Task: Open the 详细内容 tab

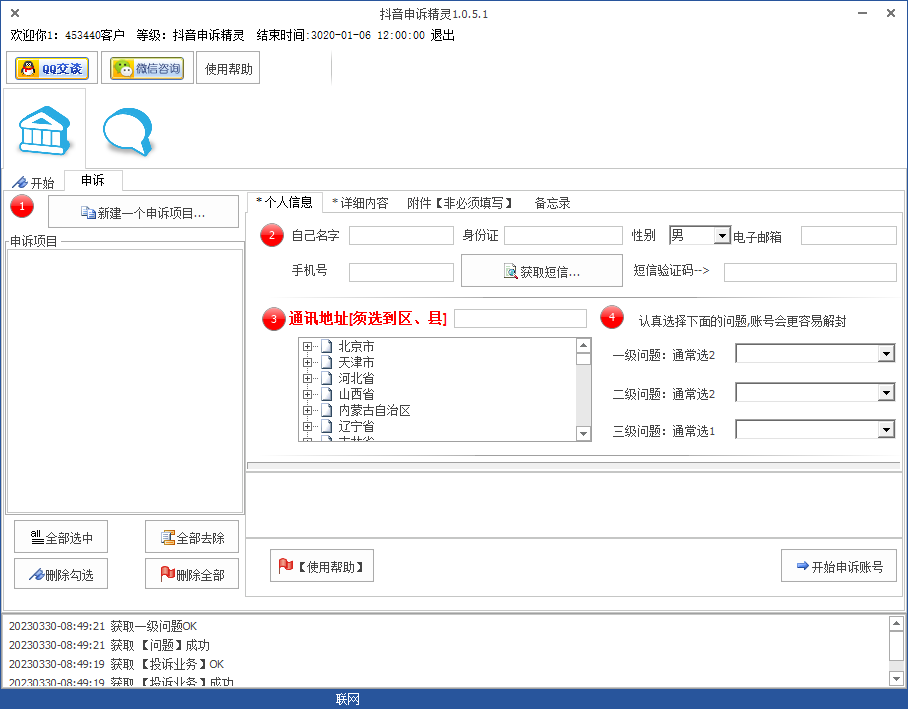Action: click(x=360, y=203)
